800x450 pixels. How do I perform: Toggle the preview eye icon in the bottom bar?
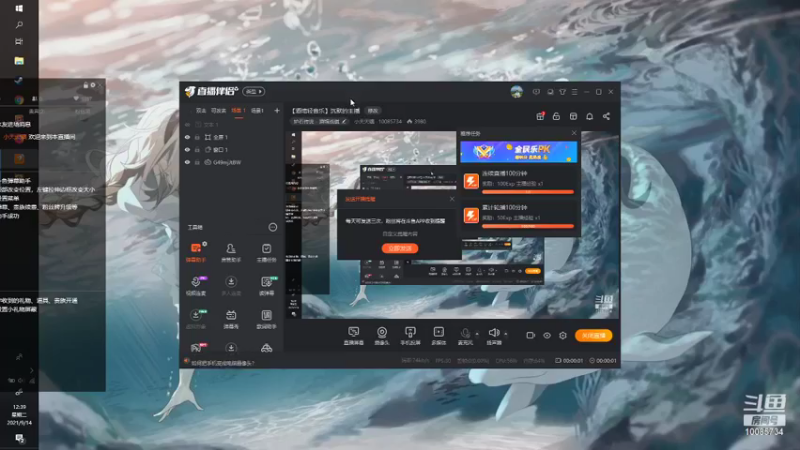pyautogui.click(x=547, y=335)
